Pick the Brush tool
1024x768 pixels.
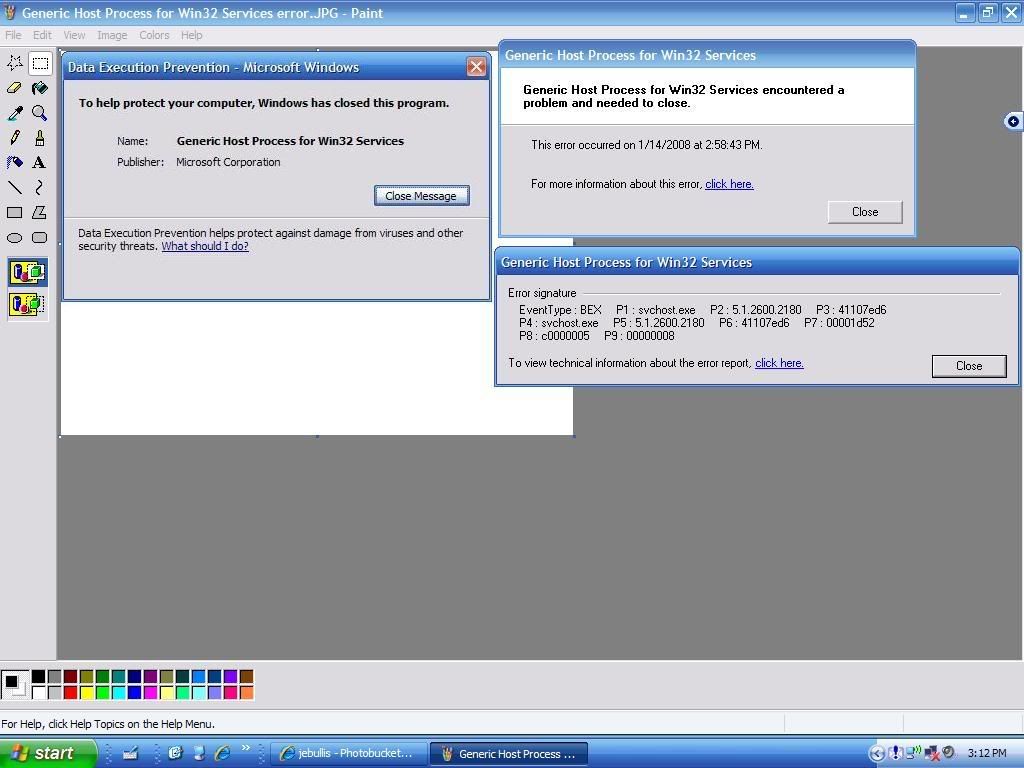pyautogui.click(x=40, y=138)
